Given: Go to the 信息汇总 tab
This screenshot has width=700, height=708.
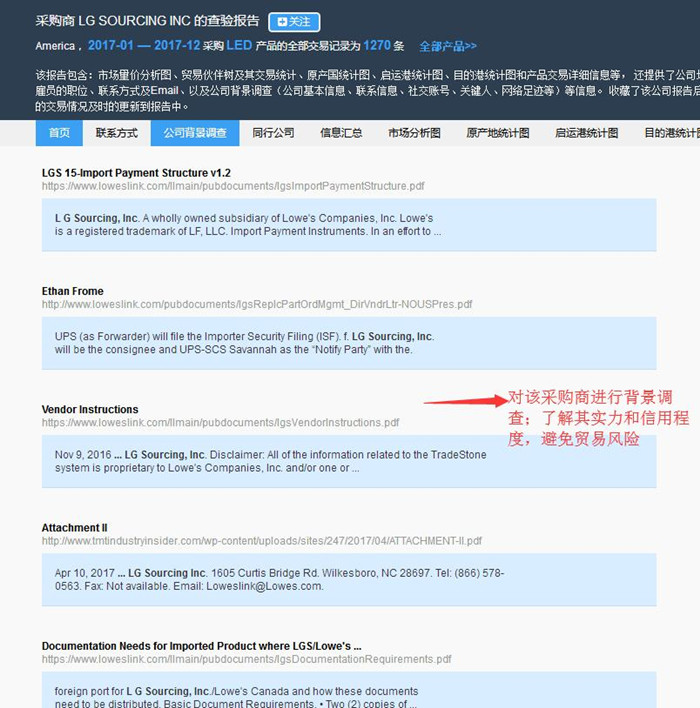Looking at the screenshot, I should 341,133.
